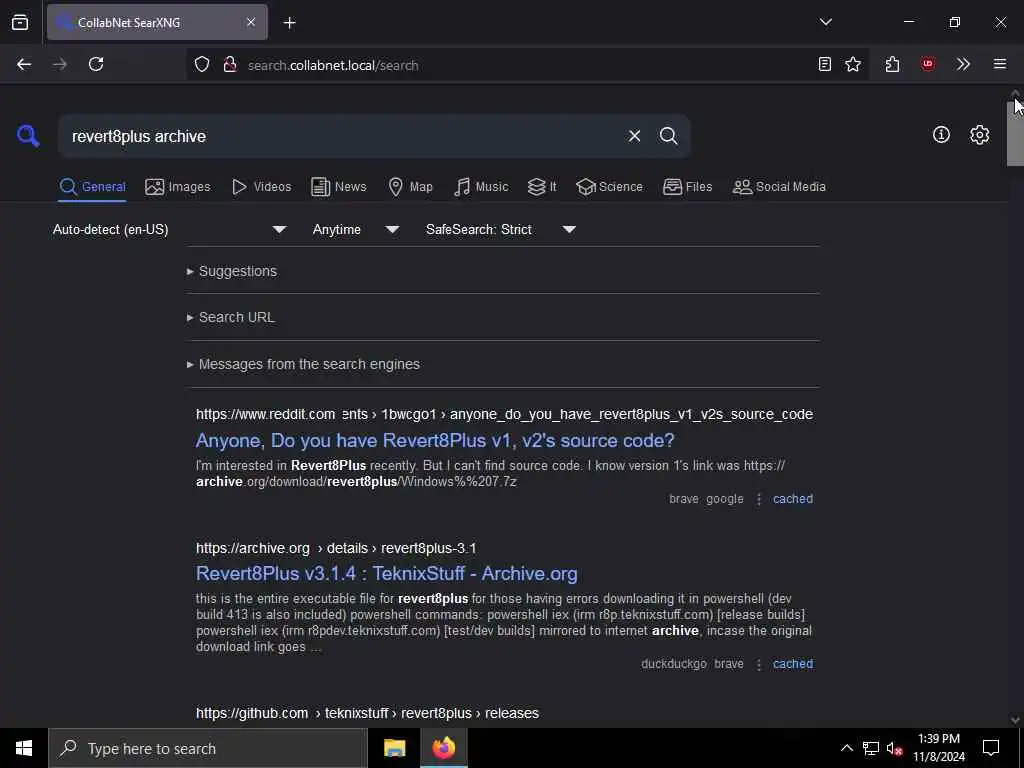Image resolution: width=1024 pixels, height=768 pixels.
Task: Click the SearXNG magnifier logo beside search box
Action: (28, 136)
